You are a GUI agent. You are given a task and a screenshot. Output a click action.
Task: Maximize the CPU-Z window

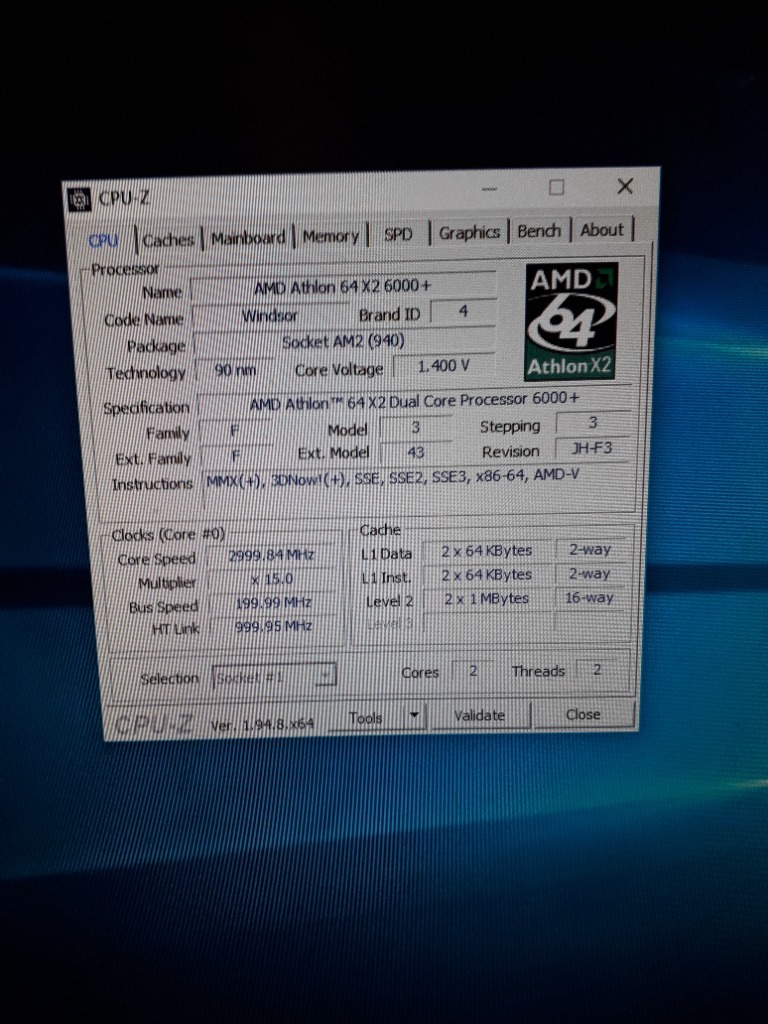coord(556,187)
